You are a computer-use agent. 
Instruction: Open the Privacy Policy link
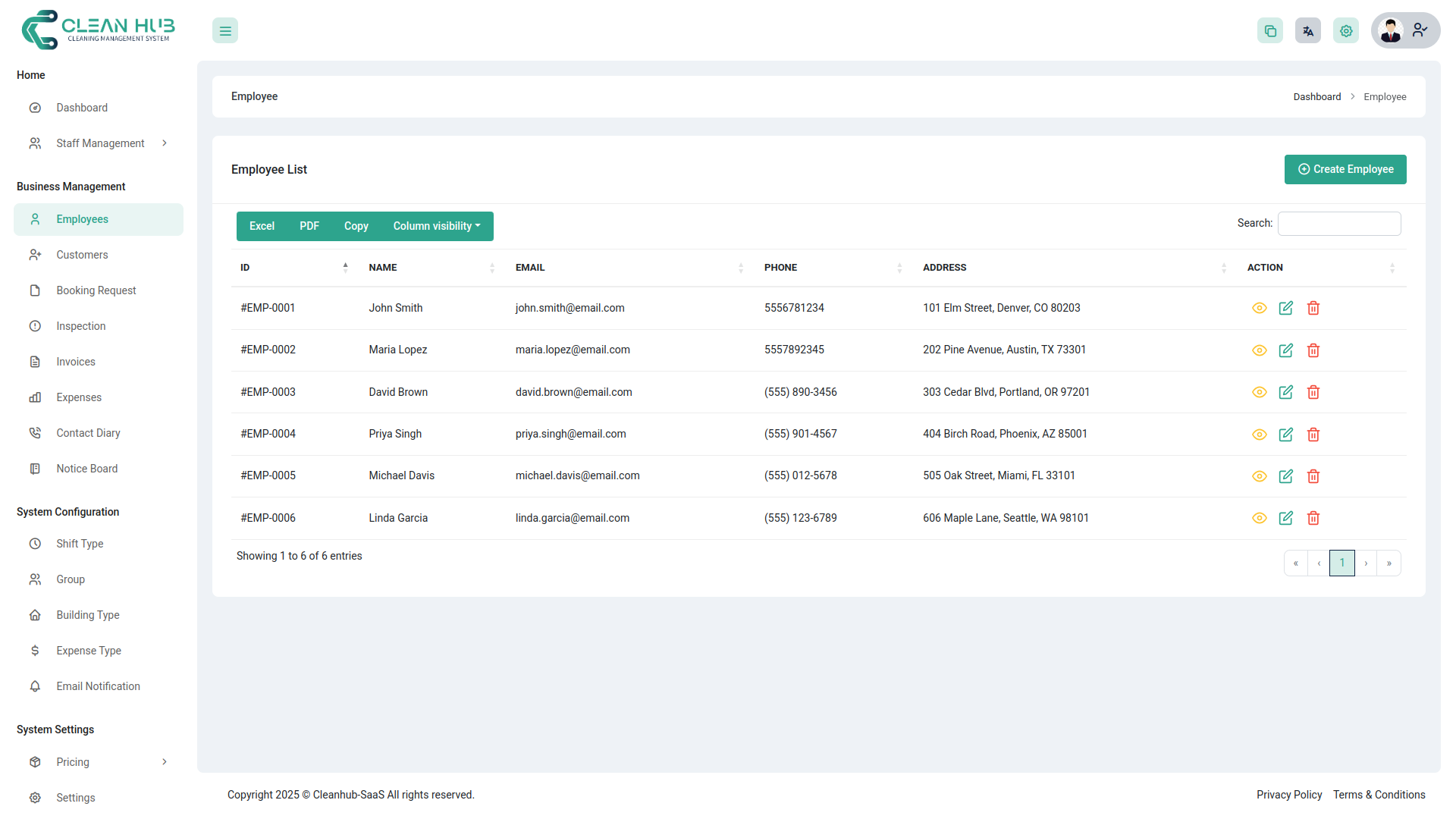click(1288, 795)
